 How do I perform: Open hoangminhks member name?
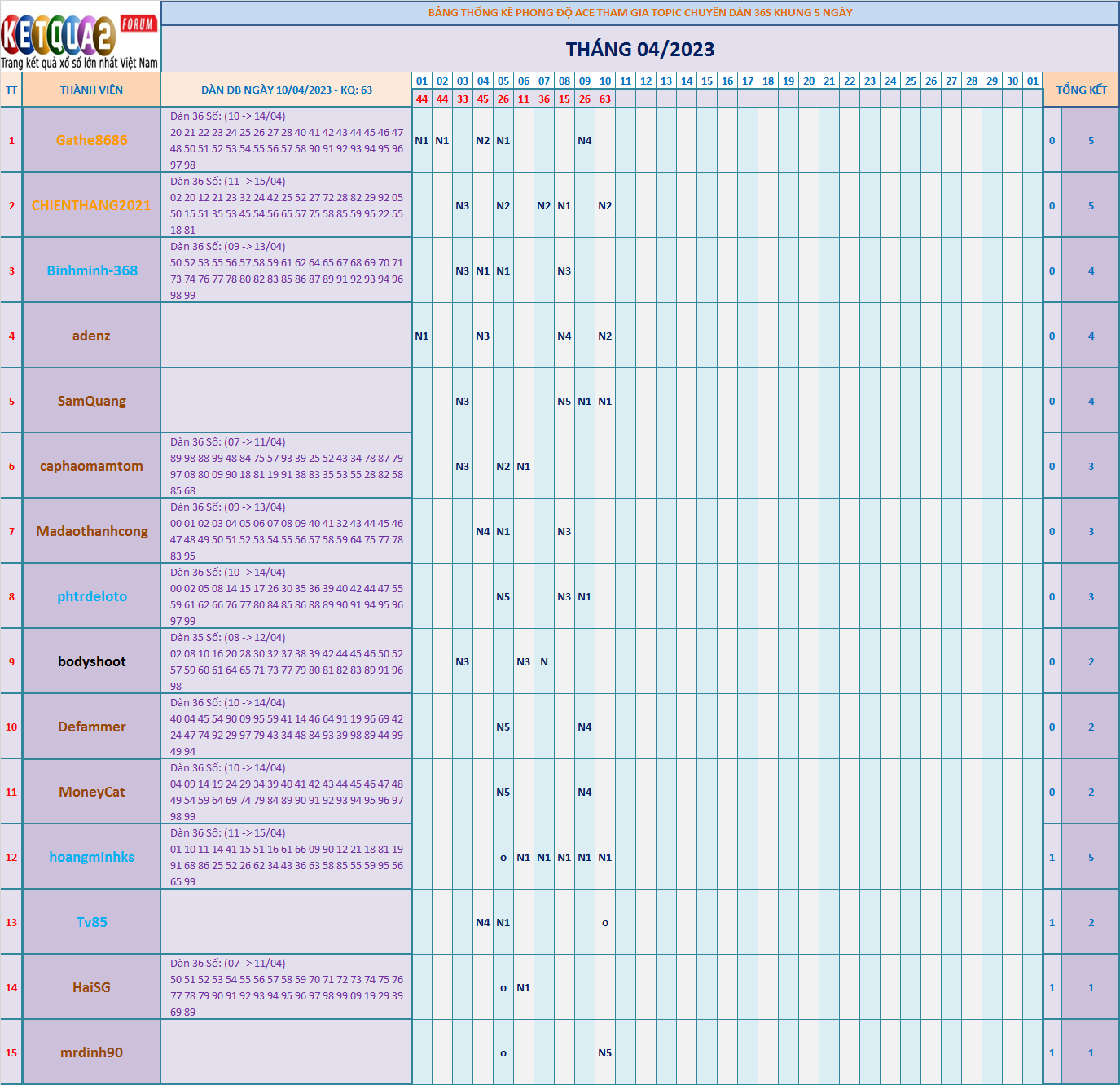click(x=91, y=857)
